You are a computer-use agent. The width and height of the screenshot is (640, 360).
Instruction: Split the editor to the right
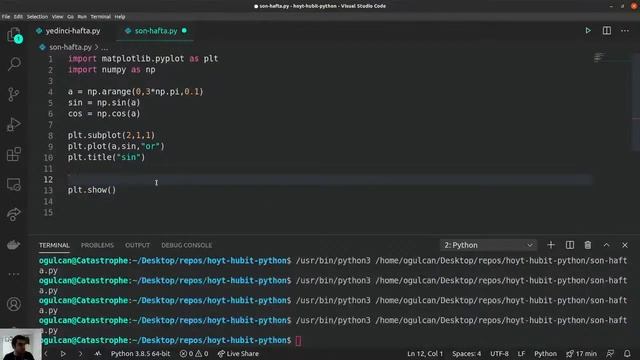coord(607,31)
